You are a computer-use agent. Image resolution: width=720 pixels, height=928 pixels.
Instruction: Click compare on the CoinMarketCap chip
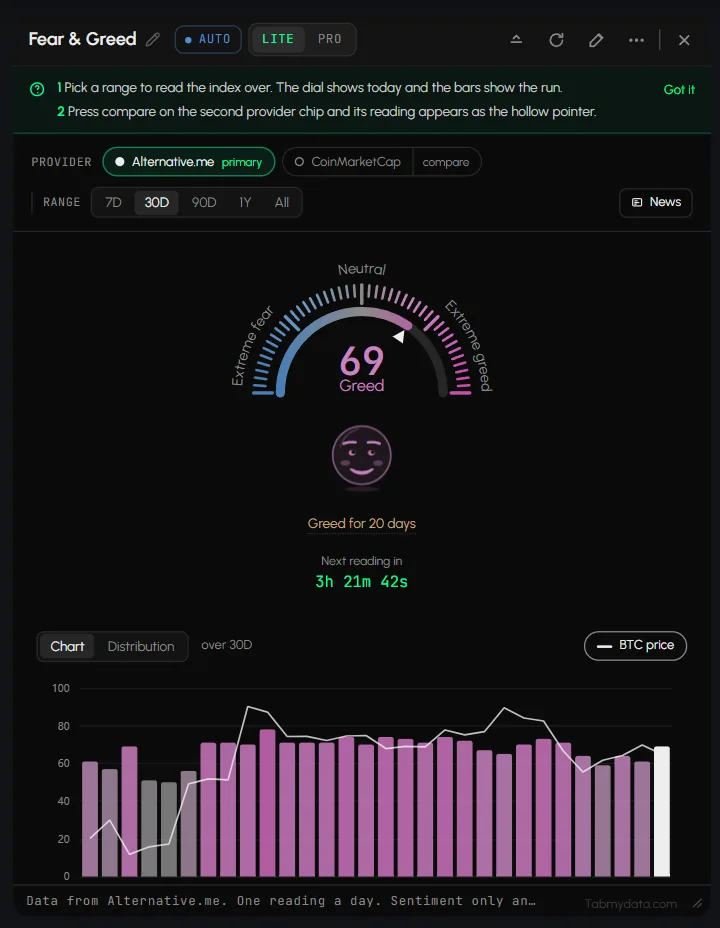pyautogui.click(x=446, y=162)
